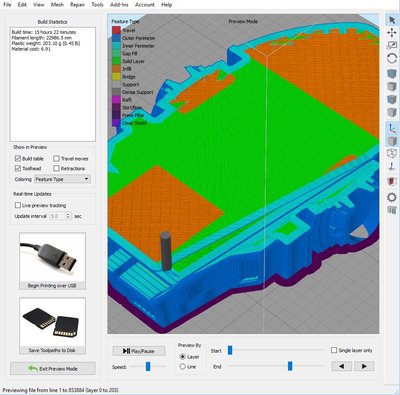The image size is (400, 395).
Task: Open the Tools menu
Action: click(97, 5)
